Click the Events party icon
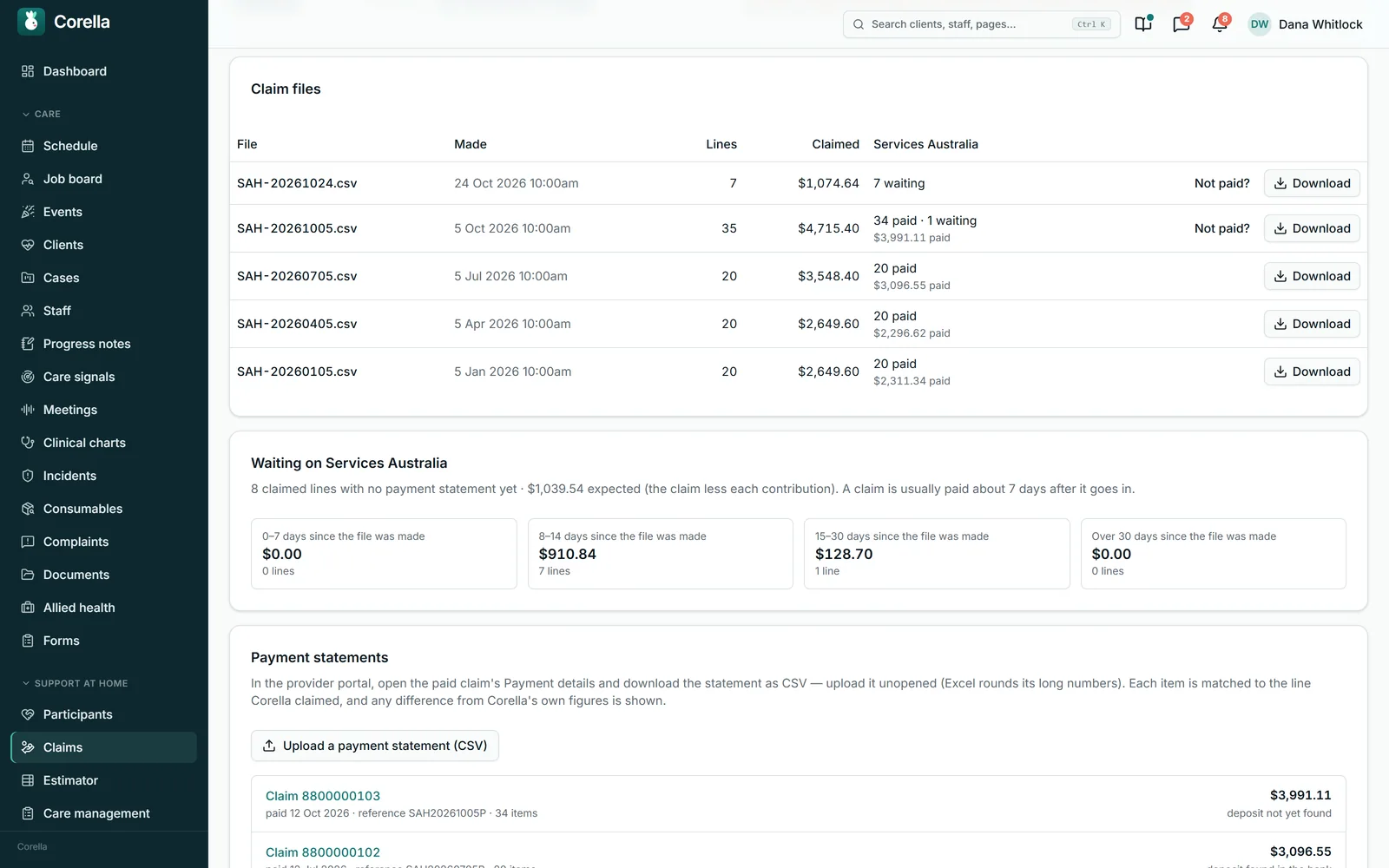This screenshot has width=1389, height=868. click(x=28, y=212)
